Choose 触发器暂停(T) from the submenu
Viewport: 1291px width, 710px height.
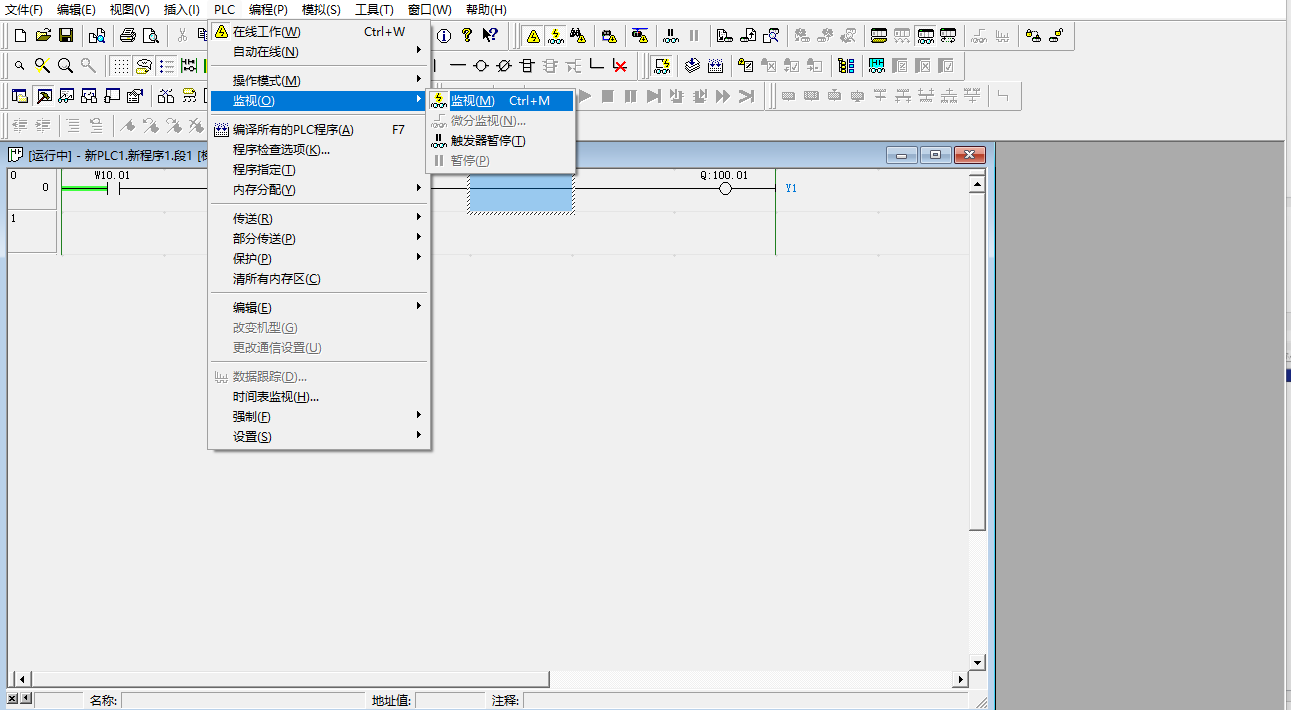pos(501,141)
